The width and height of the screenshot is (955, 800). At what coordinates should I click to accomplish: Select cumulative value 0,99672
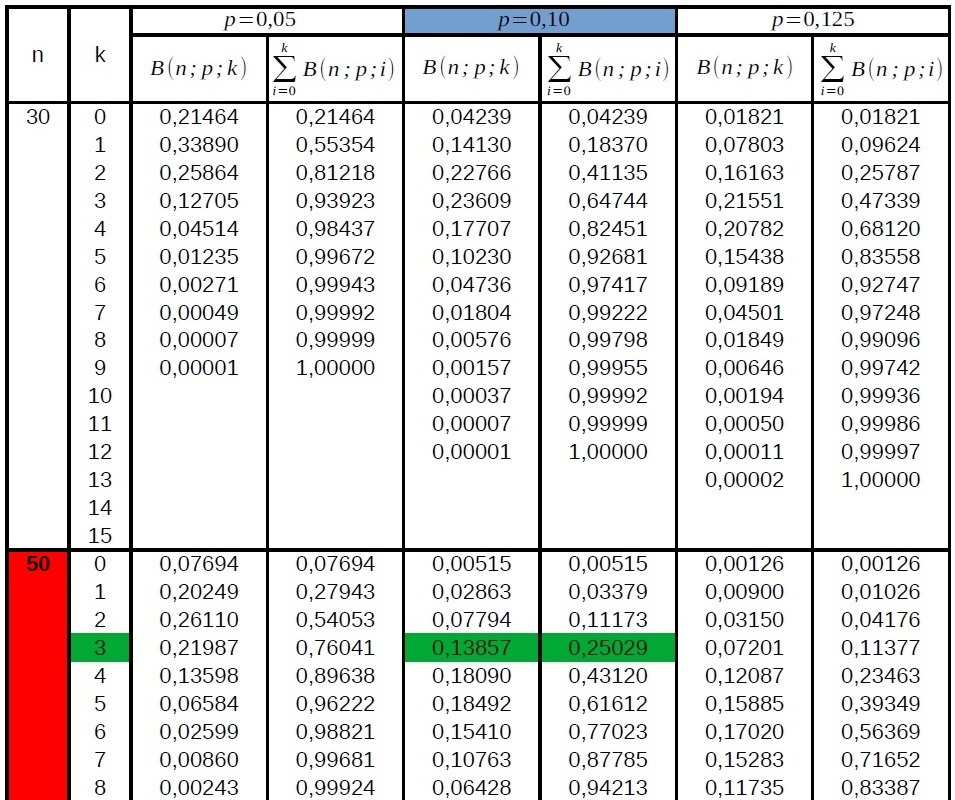pos(335,257)
